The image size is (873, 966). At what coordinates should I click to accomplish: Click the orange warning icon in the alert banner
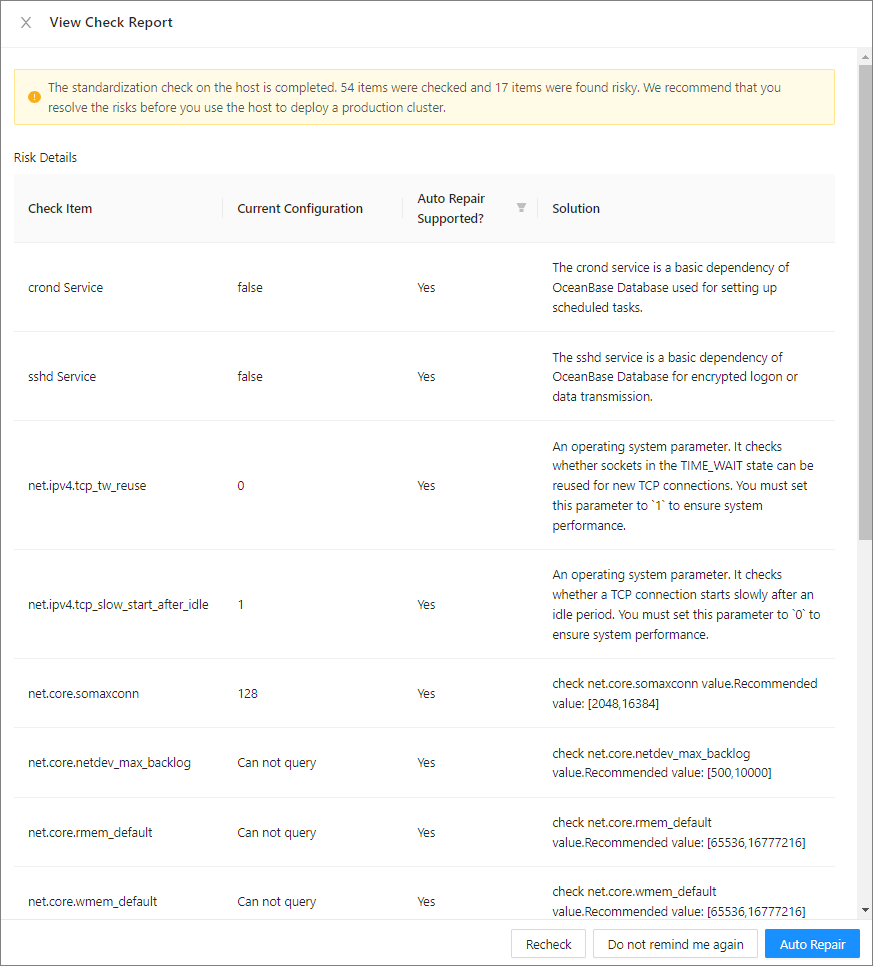click(x=34, y=97)
